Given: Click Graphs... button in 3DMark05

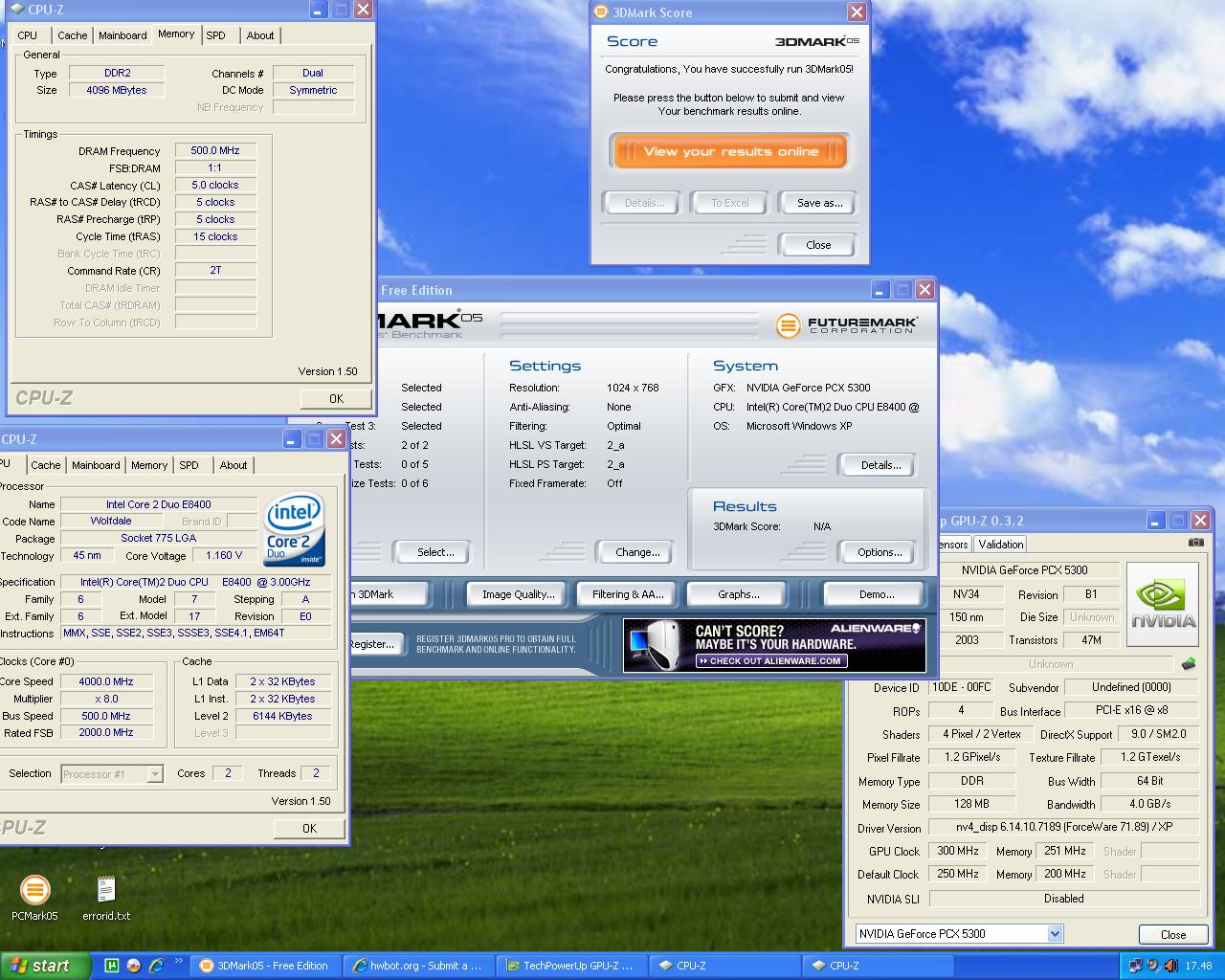Looking at the screenshot, I should (739, 594).
